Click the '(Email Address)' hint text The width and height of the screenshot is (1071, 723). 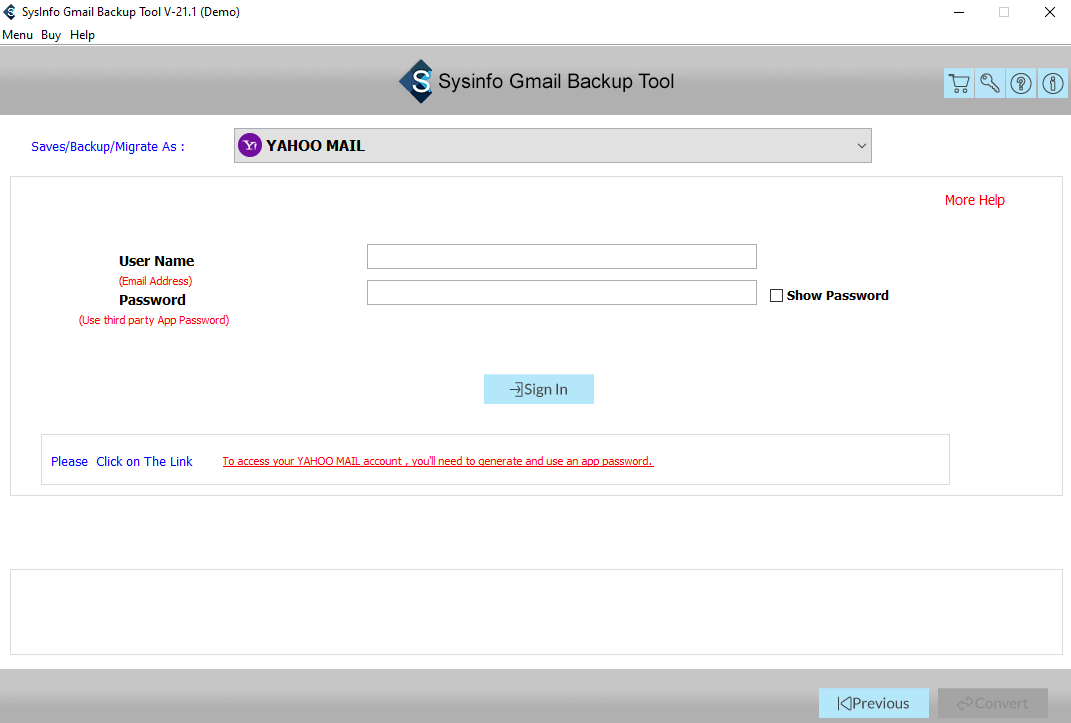tap(156, 281)
